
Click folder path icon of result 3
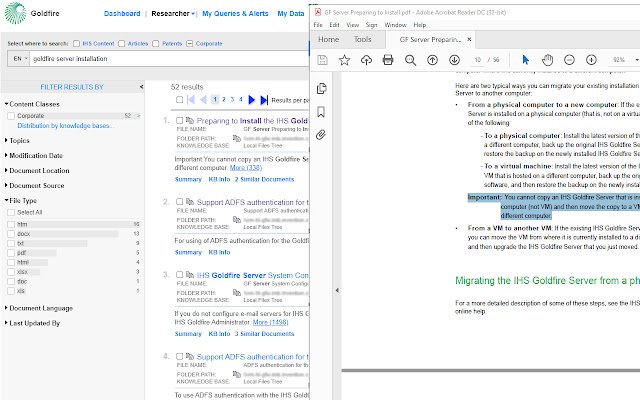(237, 293)
